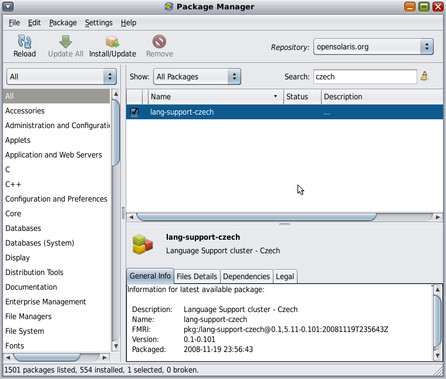The image size is (446, 379).
Task: Open the Edit menu
Action: (34, 23)
